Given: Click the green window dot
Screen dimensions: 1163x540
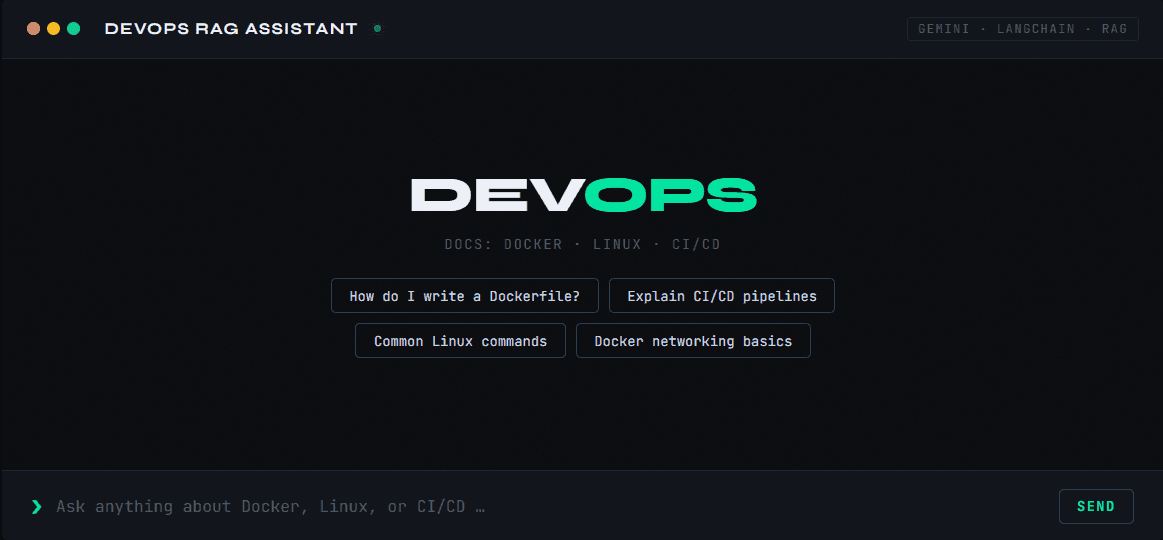Looking at the screenshot, I should (x=73, y=29).
